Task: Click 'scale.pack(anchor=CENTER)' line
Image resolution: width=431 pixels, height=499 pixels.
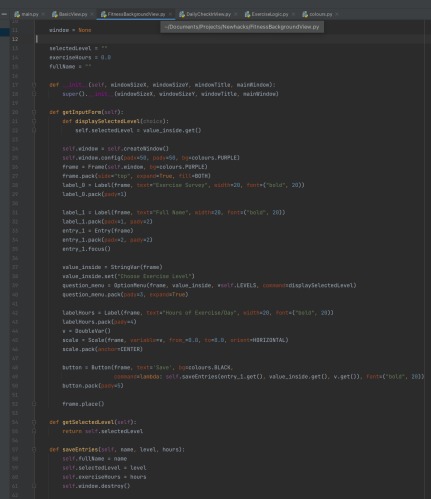Action: (x=102, y=349)
